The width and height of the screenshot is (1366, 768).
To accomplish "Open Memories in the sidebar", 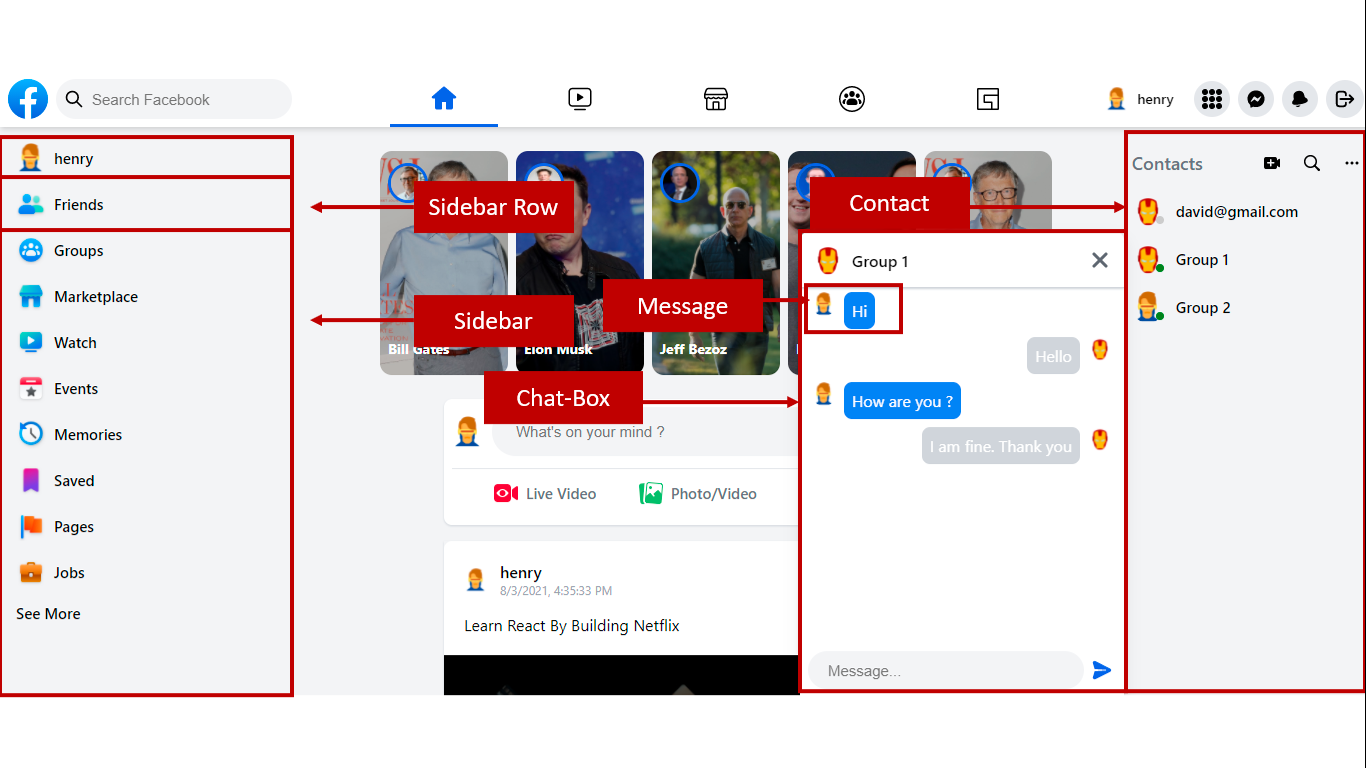I will [x=146, y=434].
